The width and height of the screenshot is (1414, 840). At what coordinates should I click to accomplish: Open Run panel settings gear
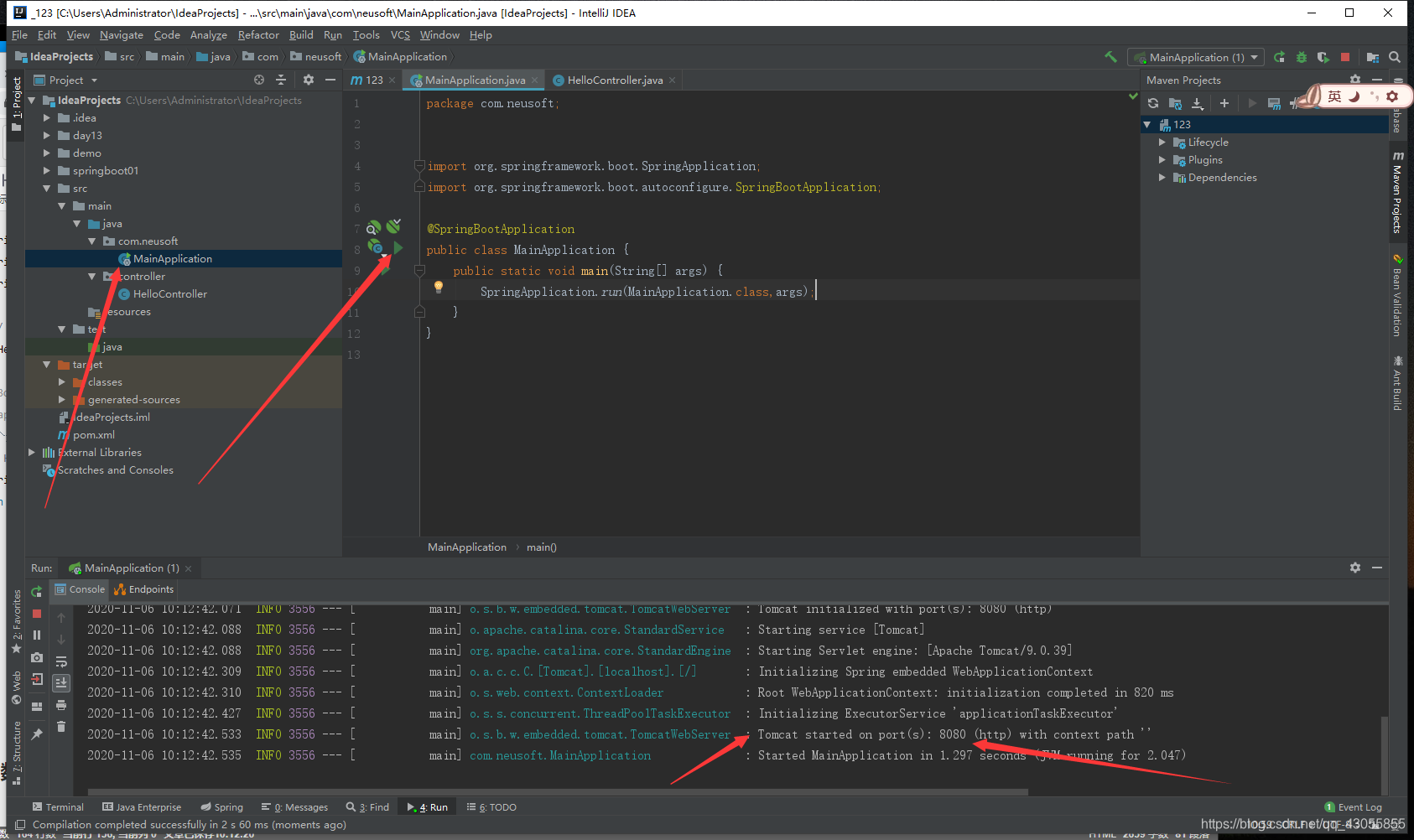click(1355, 568)
